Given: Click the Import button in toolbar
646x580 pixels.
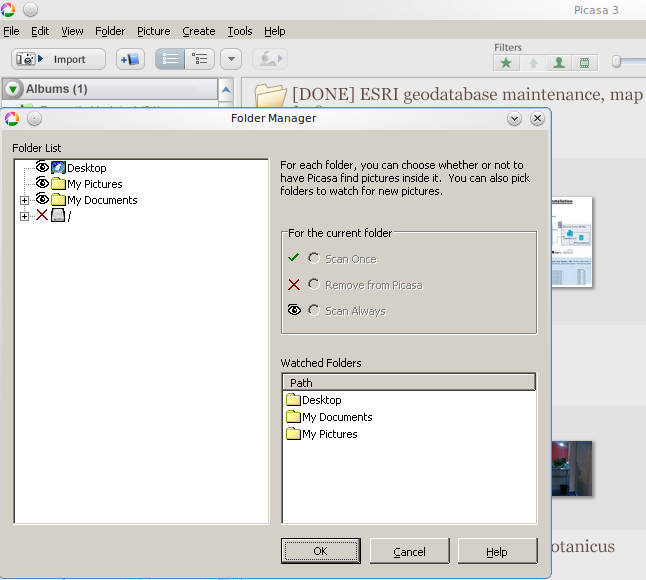Looking at the screenshot, I should click(58, 59).
